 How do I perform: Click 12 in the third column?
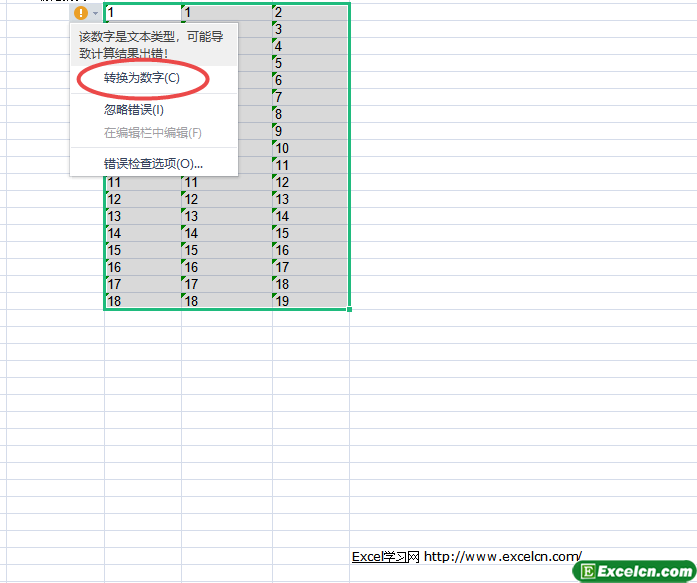coord(310,182)
